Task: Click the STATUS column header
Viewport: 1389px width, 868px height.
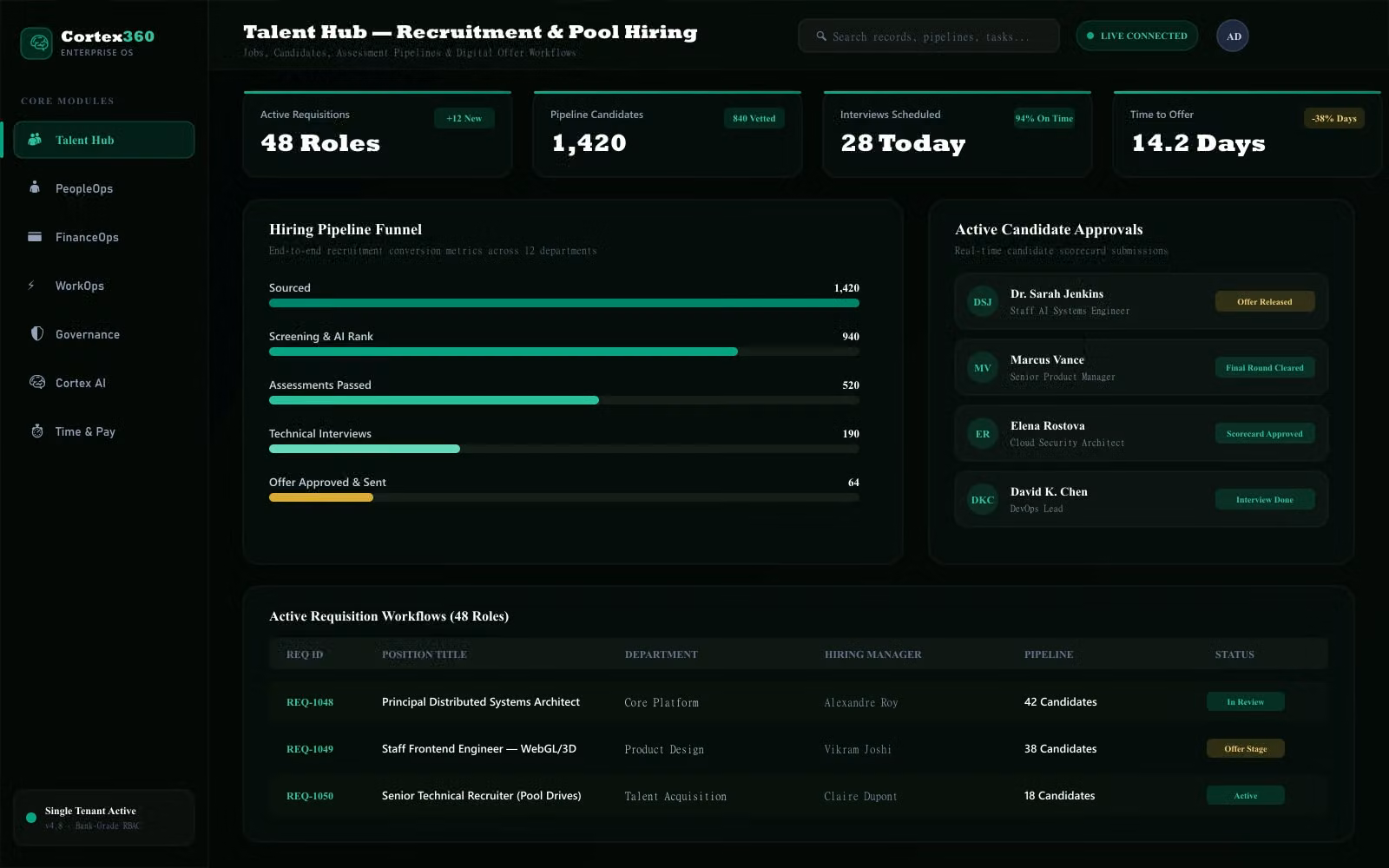Action: pyautogui.click(x=1234, y=654)
